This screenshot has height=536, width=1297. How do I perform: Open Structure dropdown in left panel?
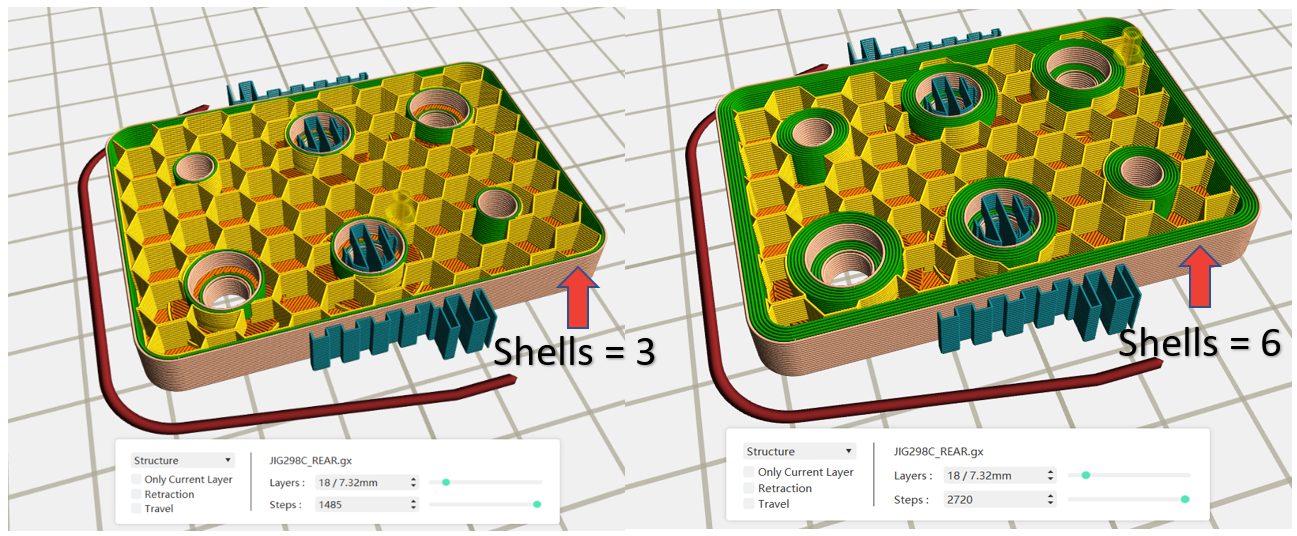click(183, 461)
